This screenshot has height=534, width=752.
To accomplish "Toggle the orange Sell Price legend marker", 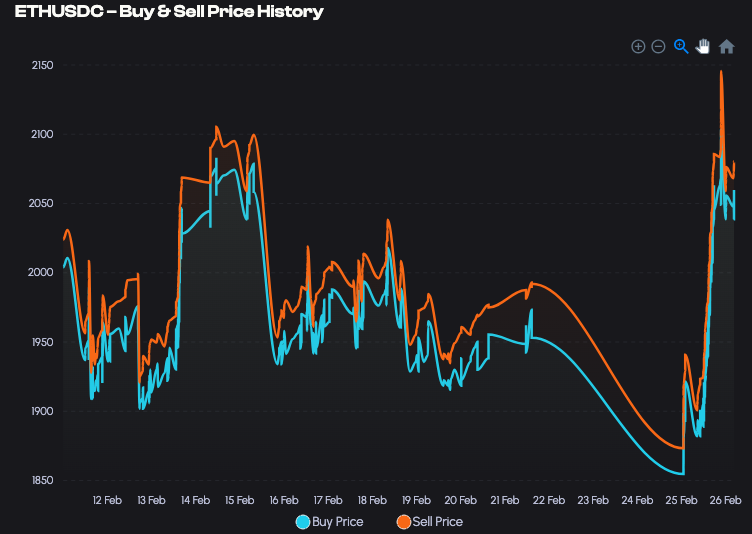I will 404,522.
